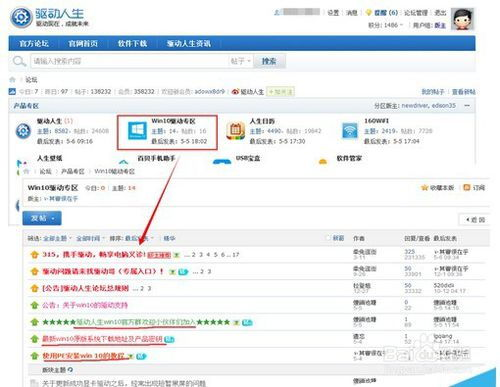
Task: Click moderator edson35 link
Action: click(x=443, y=105)
